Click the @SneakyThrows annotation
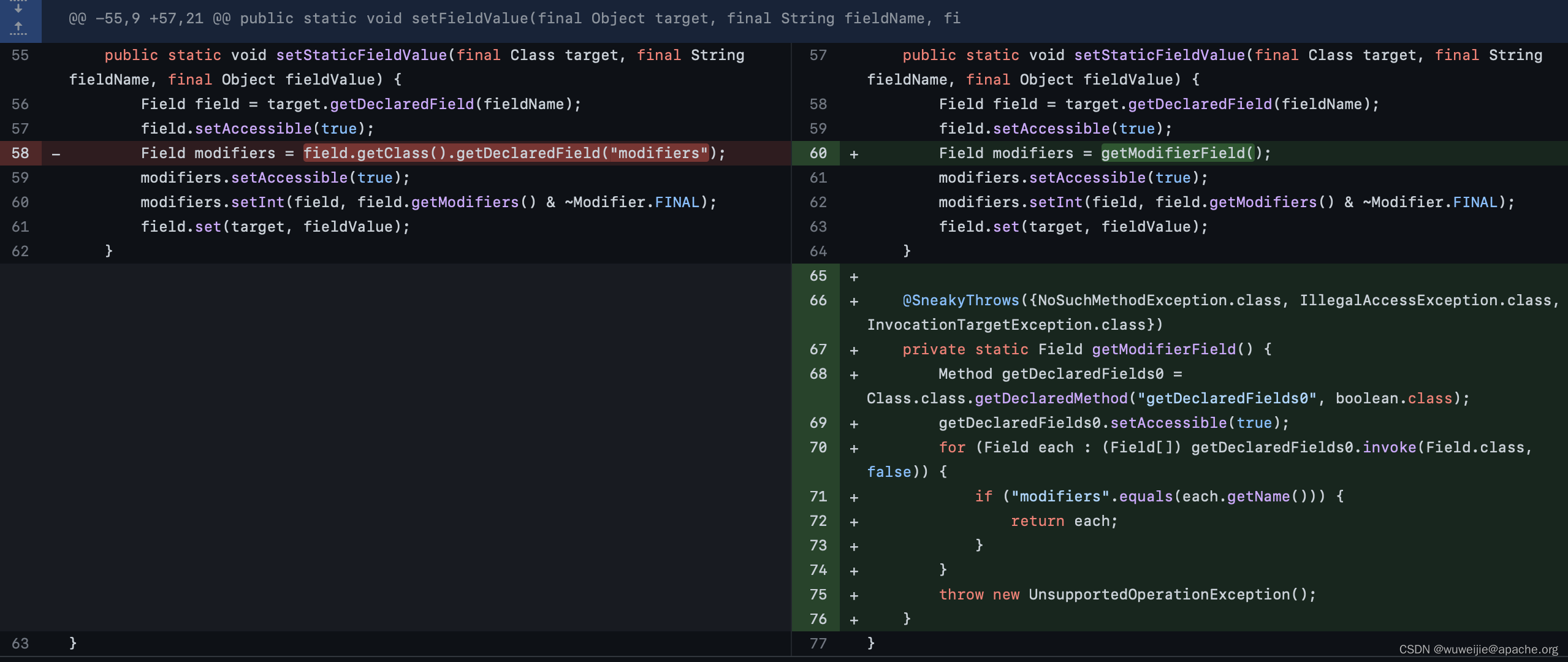The width and height of the screenshot is (1568, 662). (961, 300)
